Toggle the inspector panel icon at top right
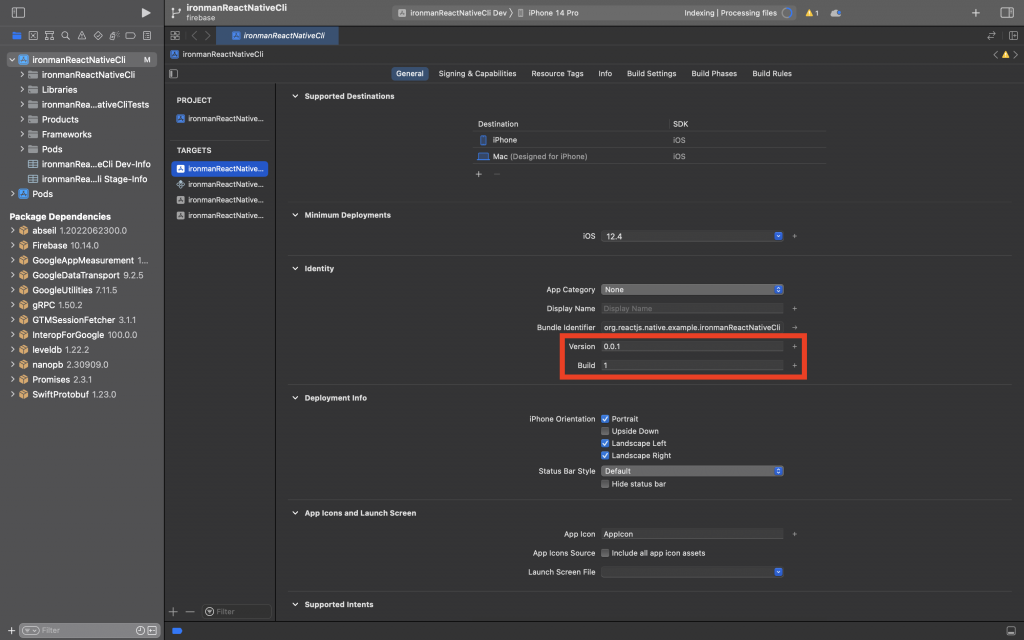Image resolution: width=1024 pixels, height=640 pixels. 1006,12
